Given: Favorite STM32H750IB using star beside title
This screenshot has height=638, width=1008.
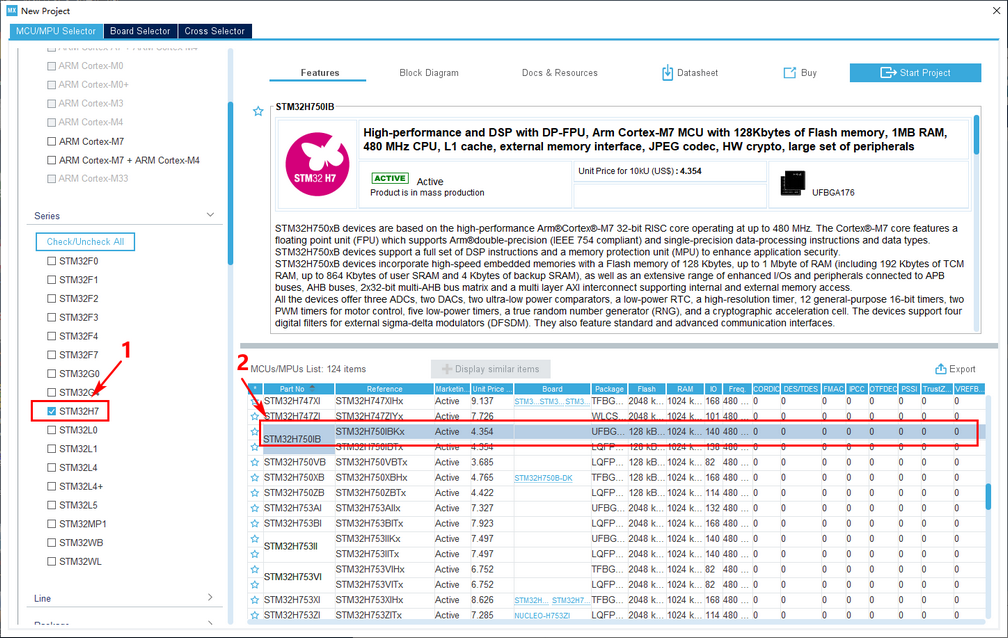Looking at the screenshot, I should point(258,110).
